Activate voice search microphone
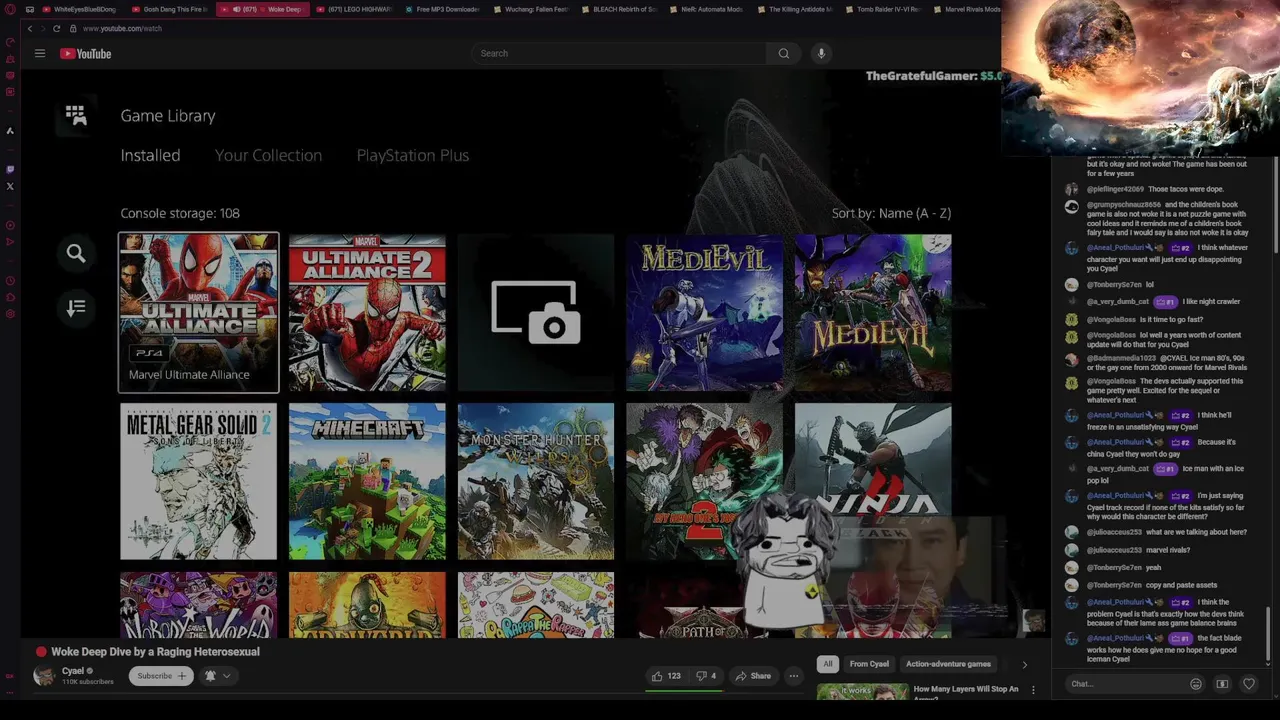 coord(821,53)
